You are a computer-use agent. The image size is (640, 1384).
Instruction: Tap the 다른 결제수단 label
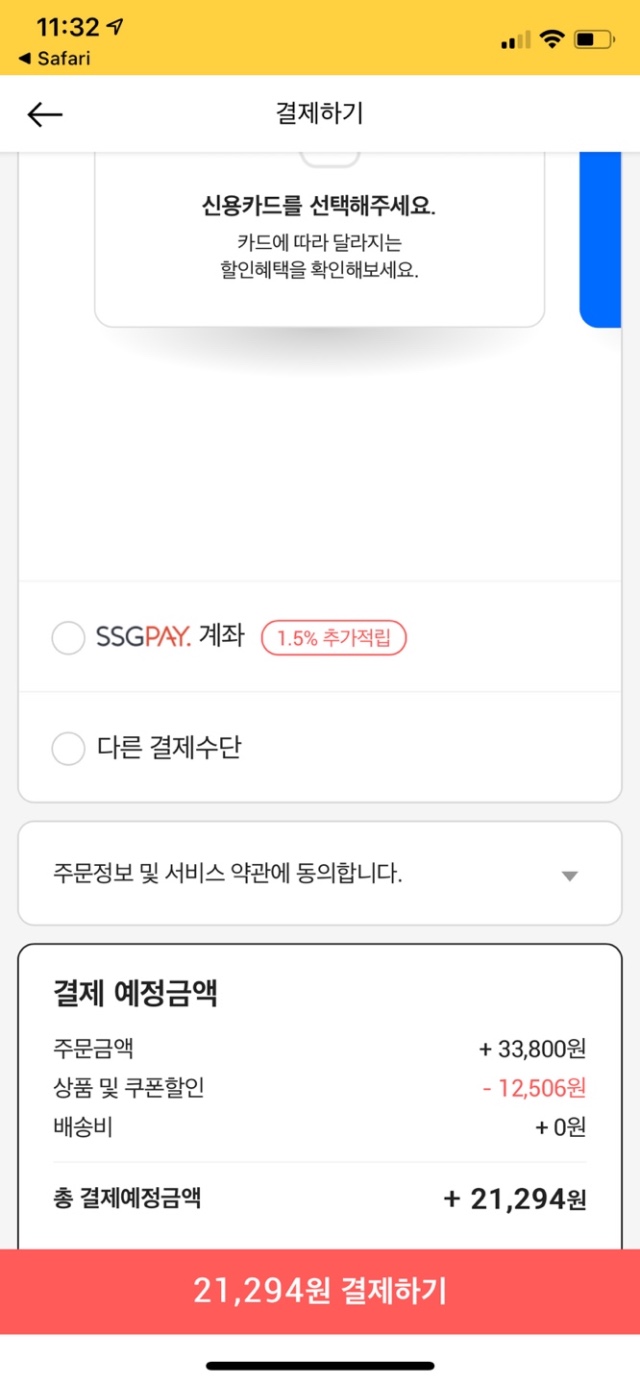pyautogui.click(x=169, y=748)
